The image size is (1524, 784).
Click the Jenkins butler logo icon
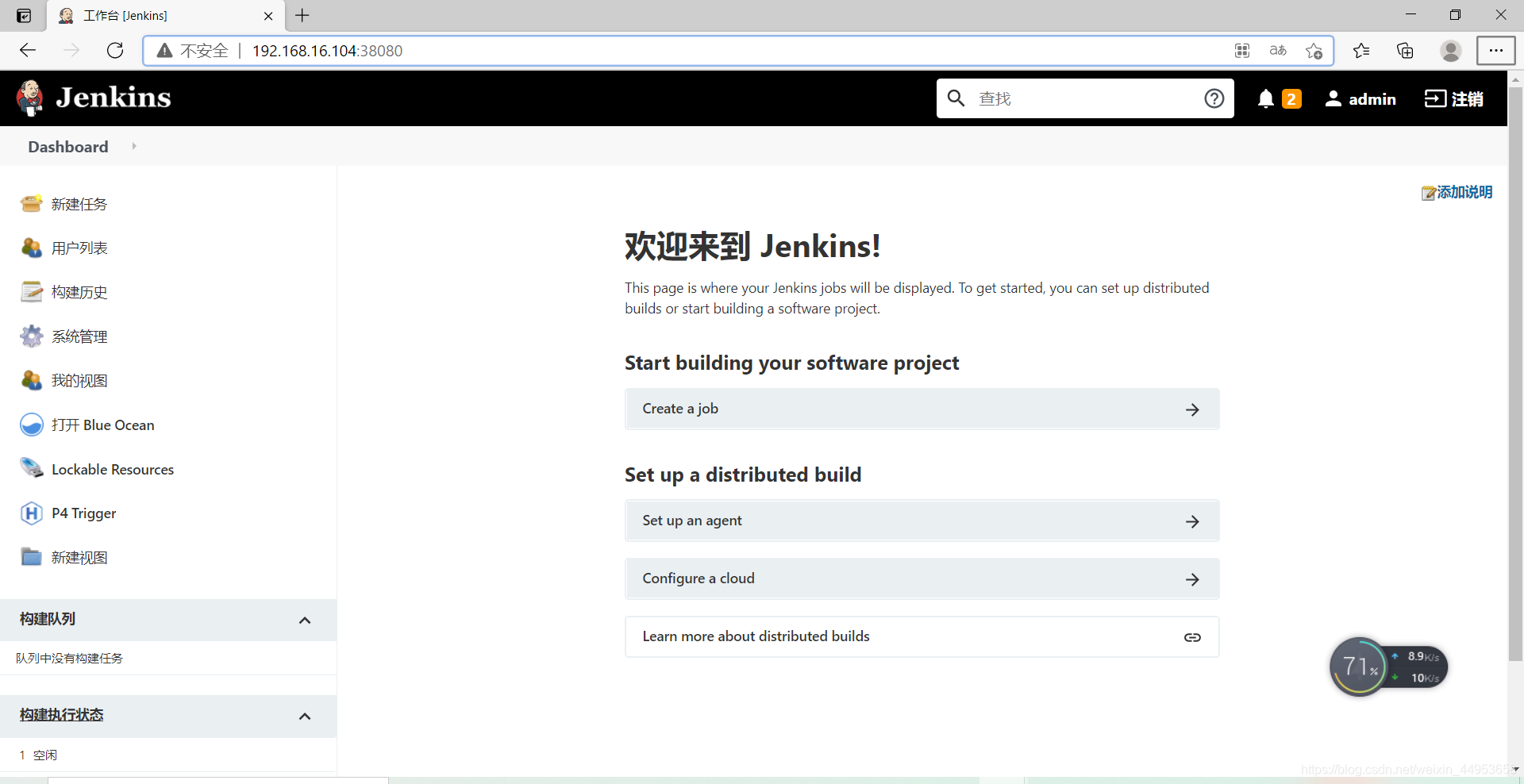coord(30,98)
